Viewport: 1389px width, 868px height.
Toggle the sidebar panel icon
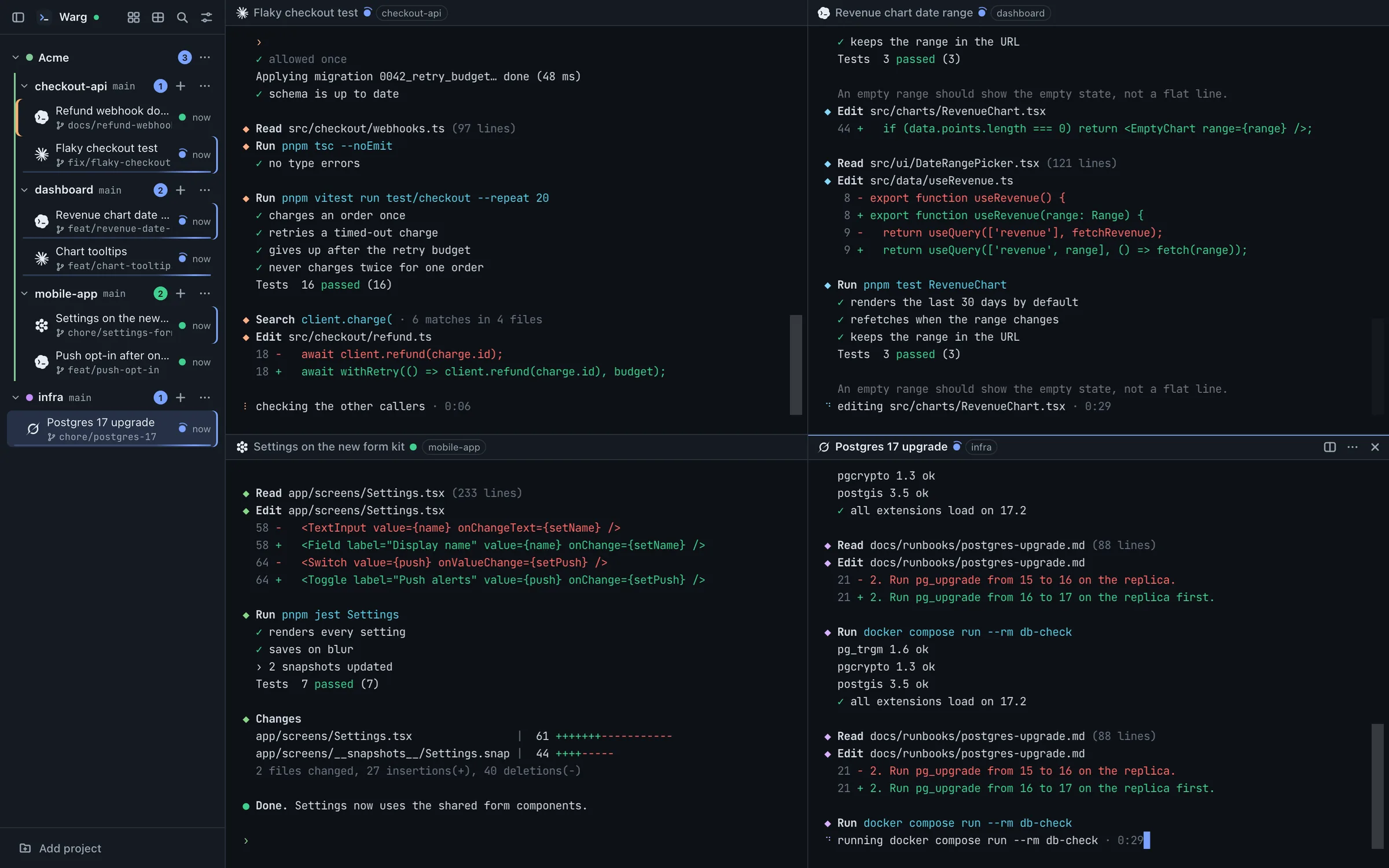[x=18, y=17]
